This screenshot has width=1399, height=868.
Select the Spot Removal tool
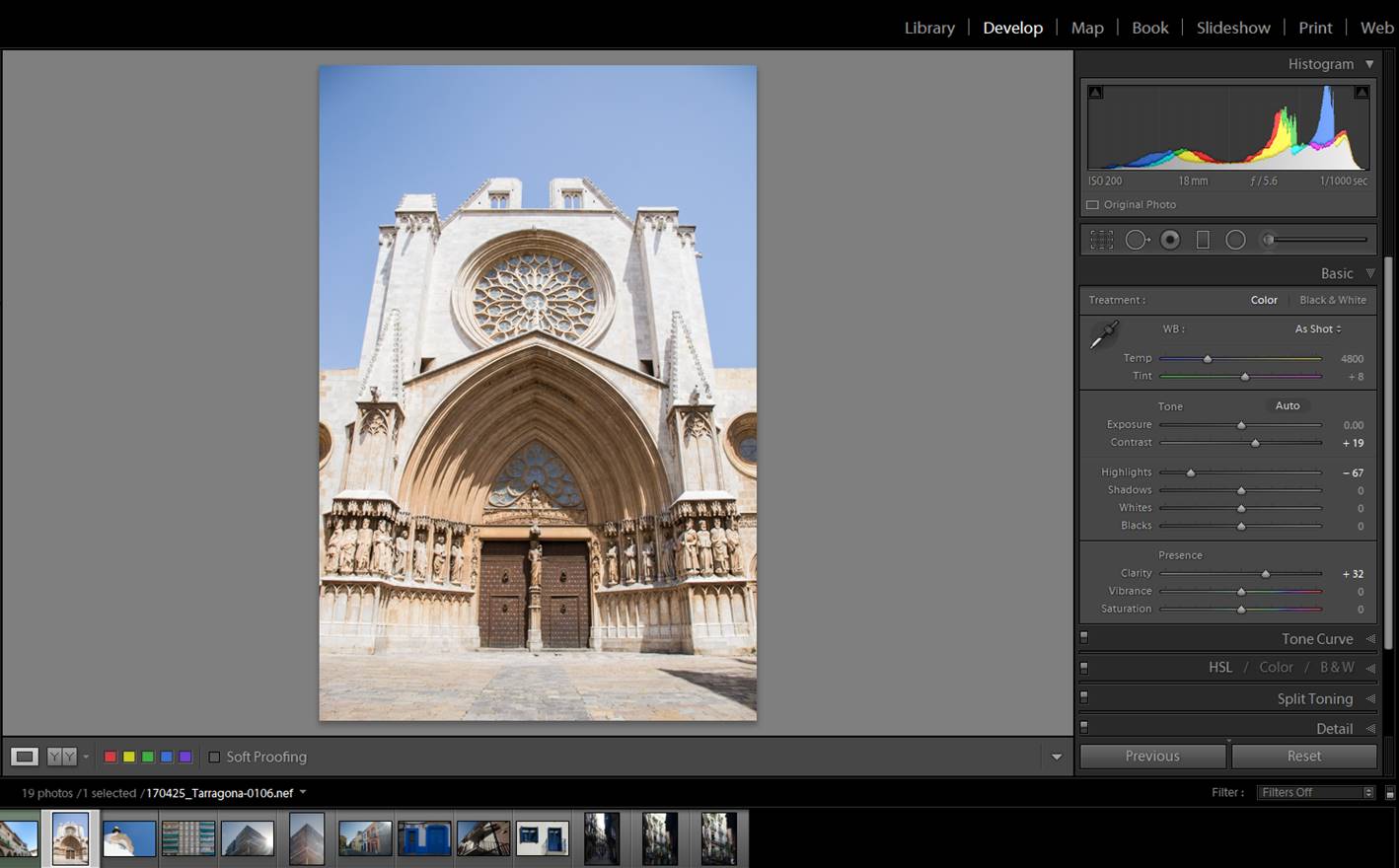coord(1137,240)
